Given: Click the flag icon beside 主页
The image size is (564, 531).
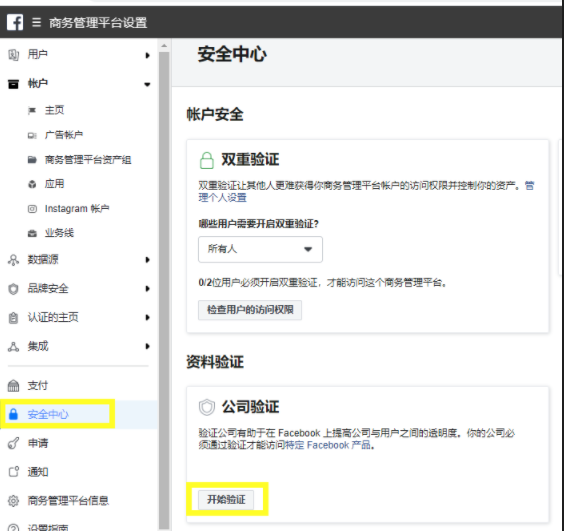Looking at the screenshot, I should coord(32,110).
